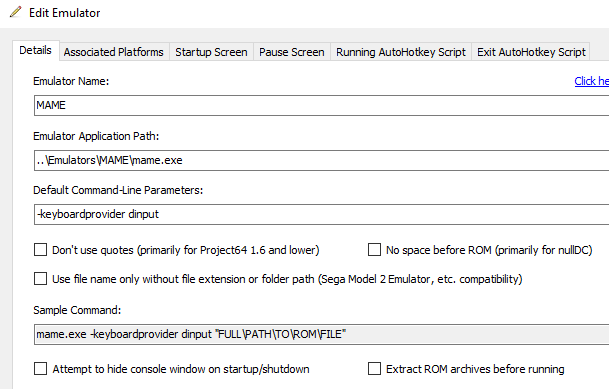This screenshot has width=609, height=389.
Task: Click the Sample Command label
Action: 77,310
